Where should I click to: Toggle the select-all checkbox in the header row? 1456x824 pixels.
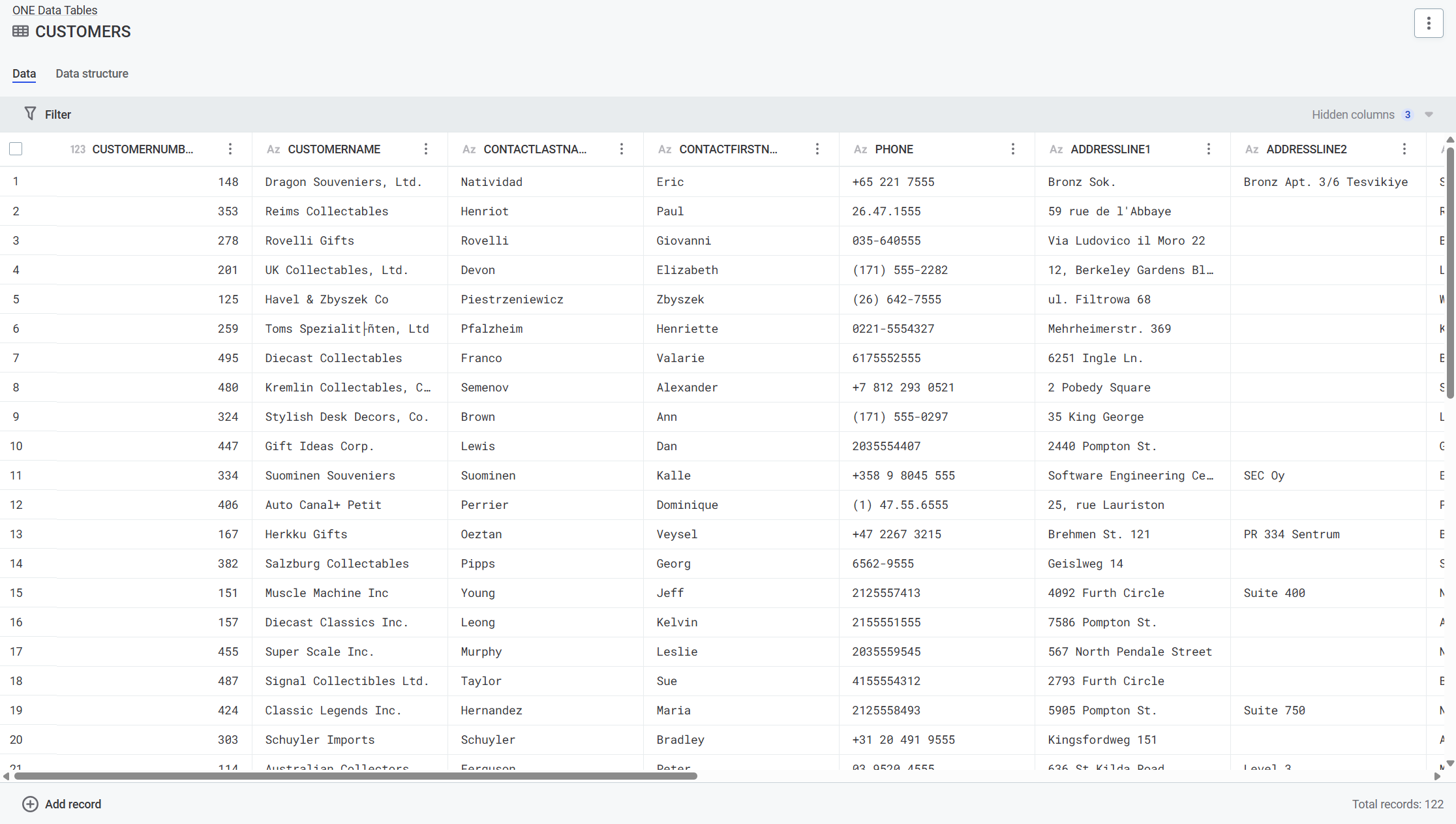[16, 149]
